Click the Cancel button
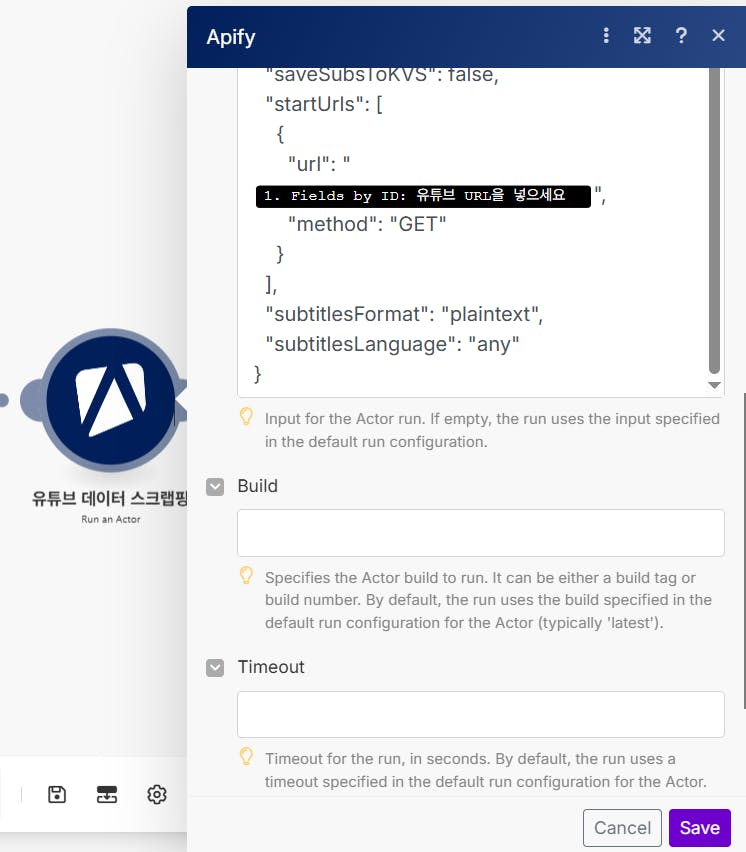Screen dimensions: 746x852 (x=622, y=828)
